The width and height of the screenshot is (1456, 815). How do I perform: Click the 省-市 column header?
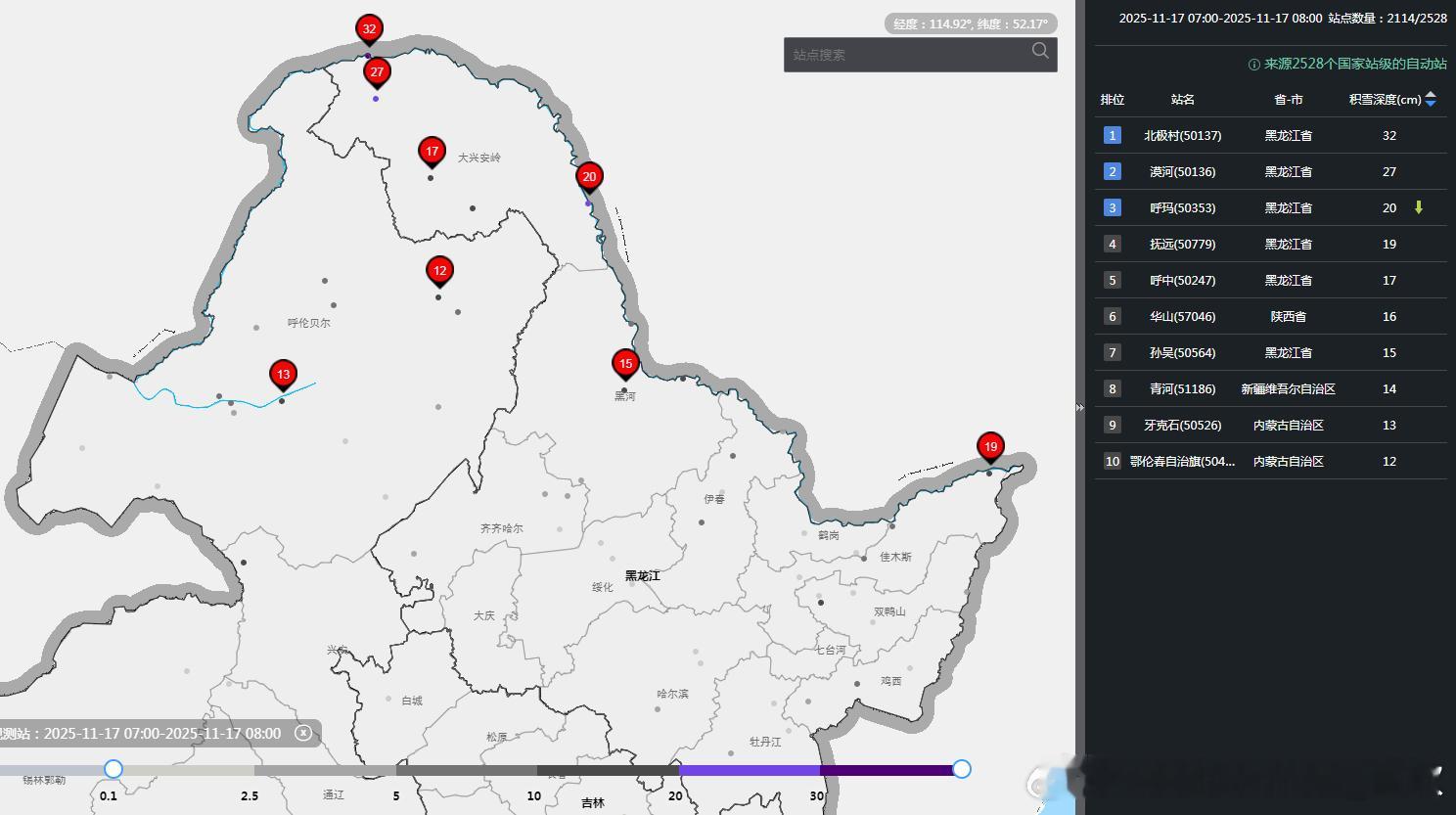point(1289,100)
